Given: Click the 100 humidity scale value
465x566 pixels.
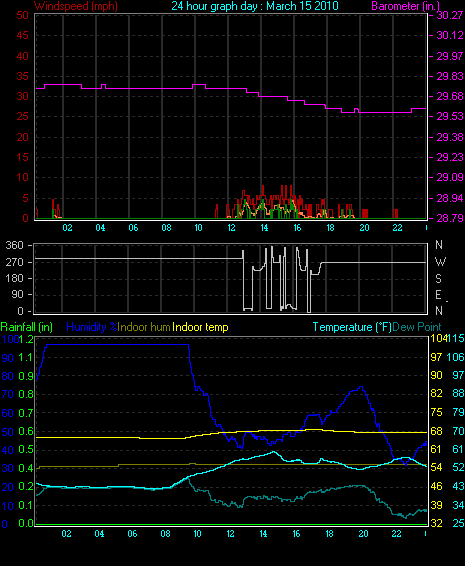Looking at the screenshot, I should click(10, 339).
